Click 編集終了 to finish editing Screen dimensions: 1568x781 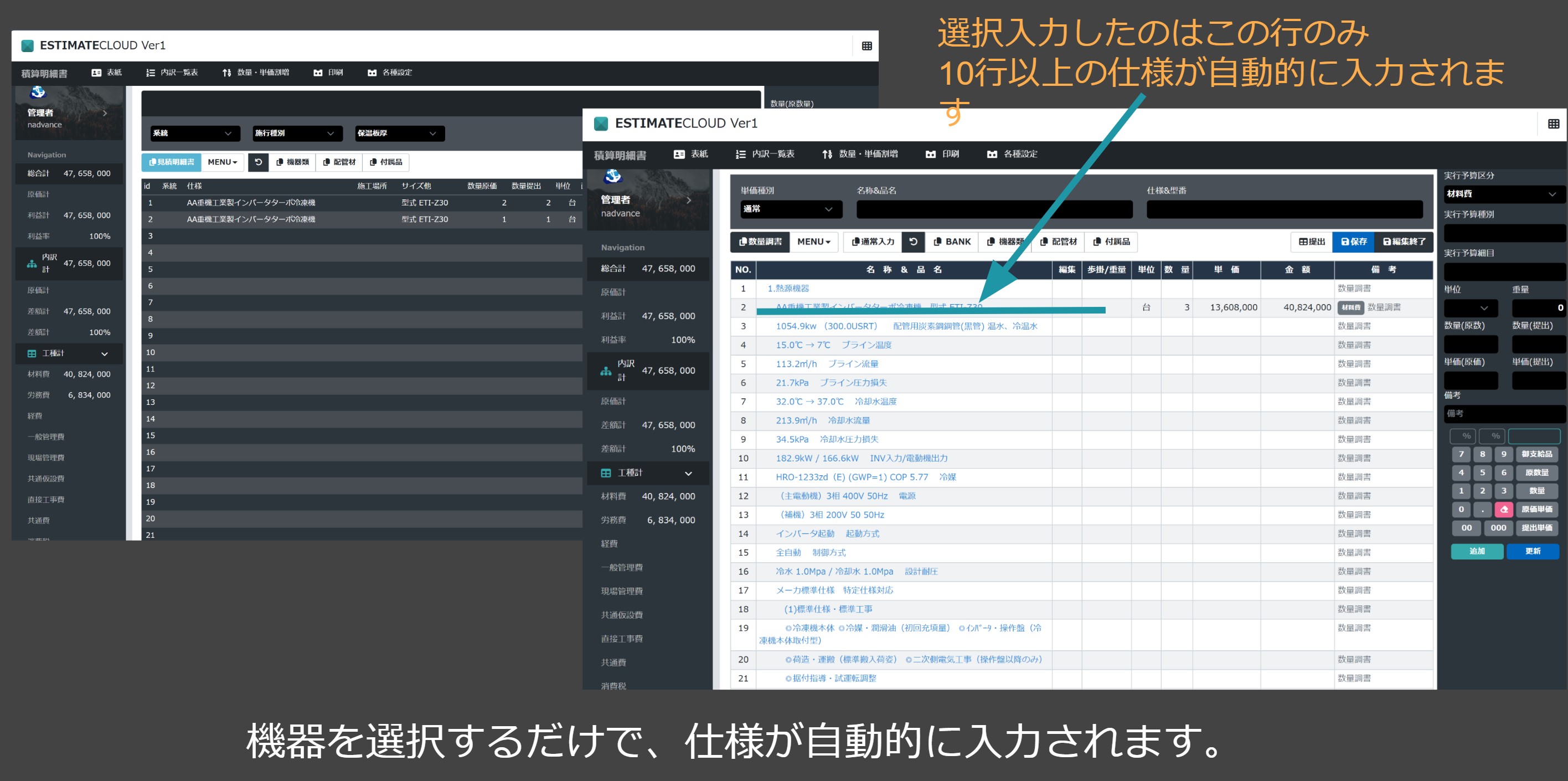[1404, 242]
